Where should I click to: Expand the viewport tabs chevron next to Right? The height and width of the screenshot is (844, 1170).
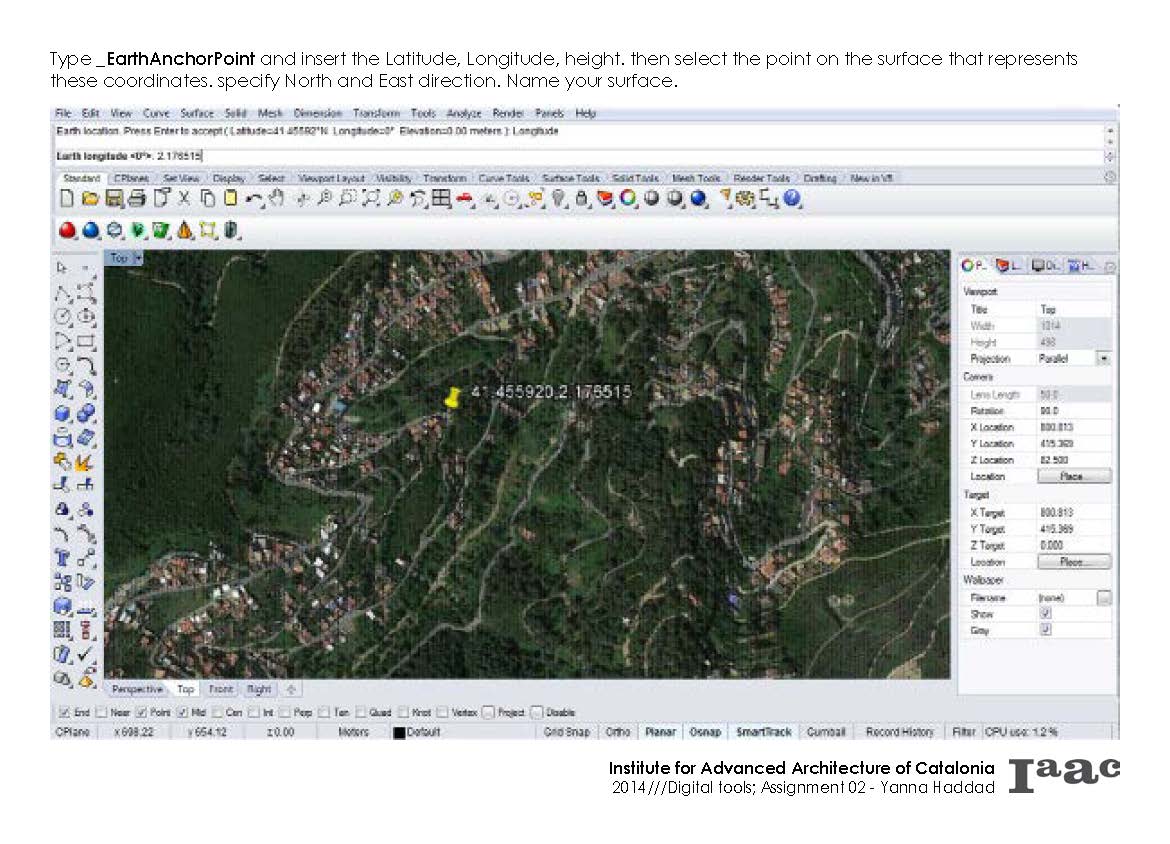(288, 689)
